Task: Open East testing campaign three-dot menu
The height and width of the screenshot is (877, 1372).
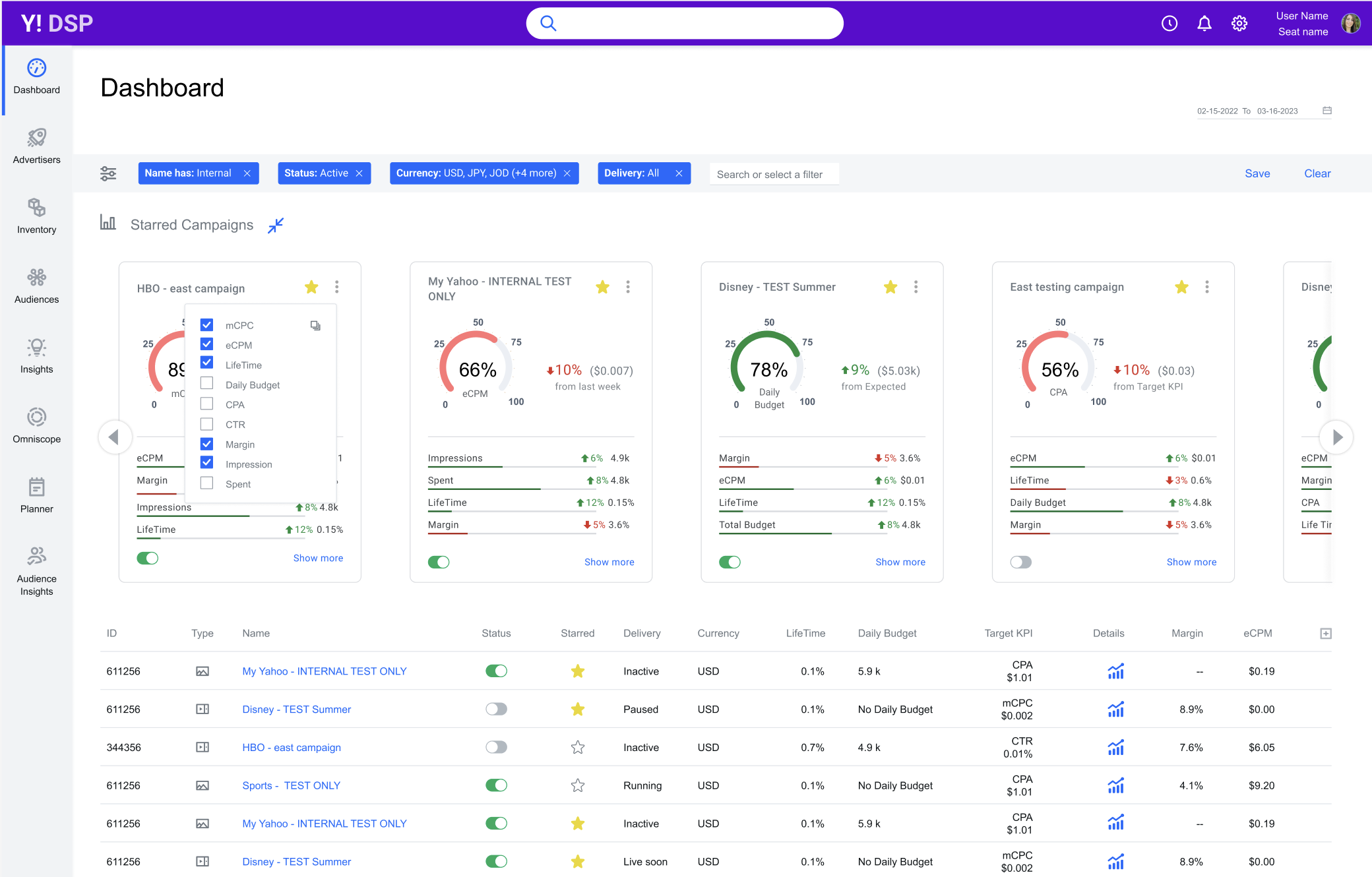Action: pos(1207,287)
